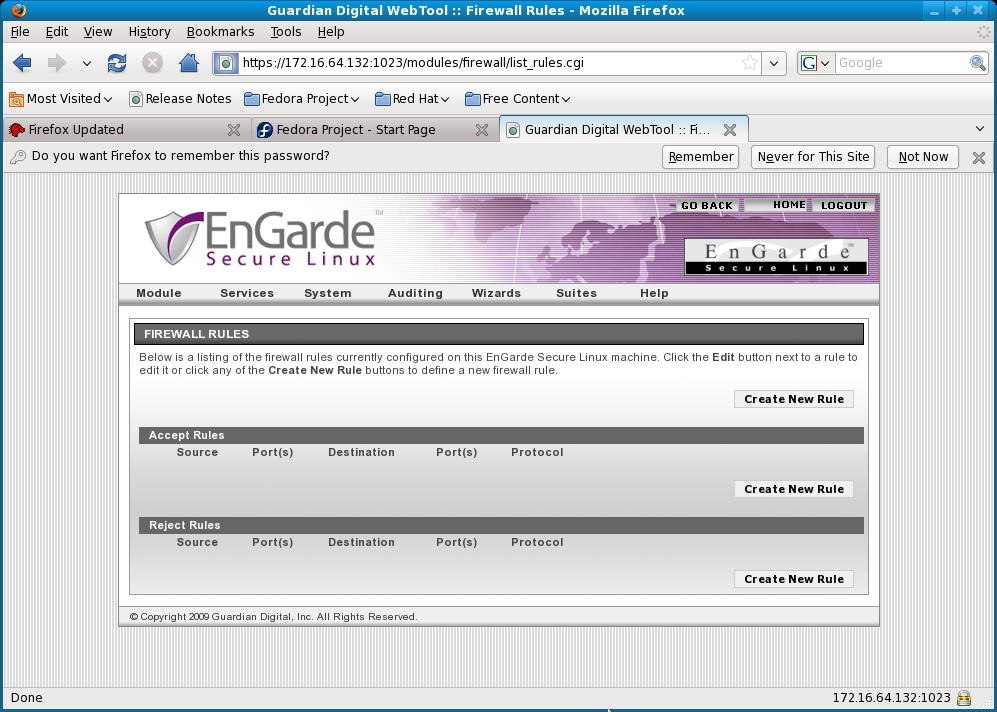Click the Accept Rules section header

pos(501,435)
